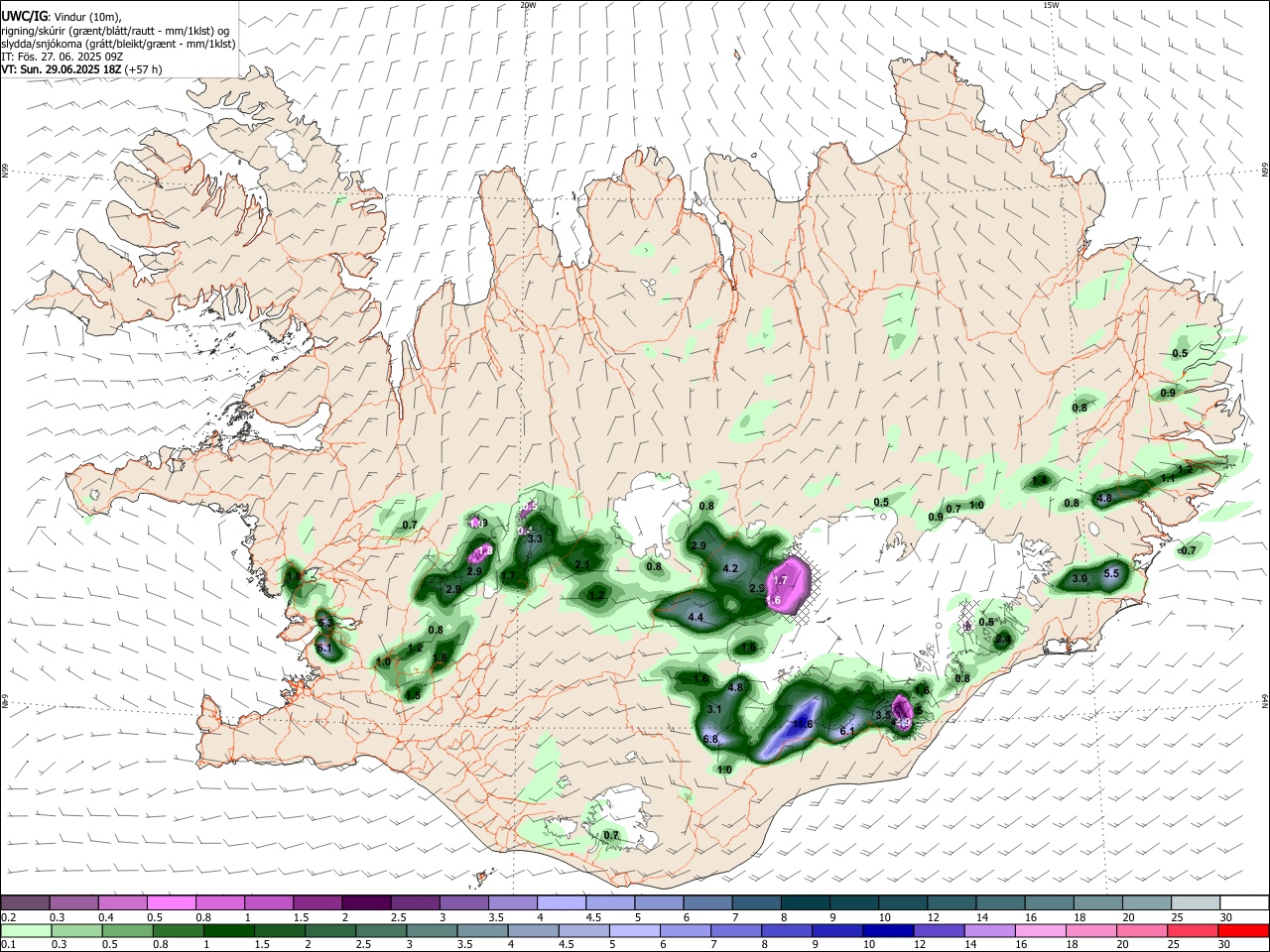1270x952 pixels.
Task: Click the 'rigning/skúrir' legend description line
Action: click(x=115, y=30)
